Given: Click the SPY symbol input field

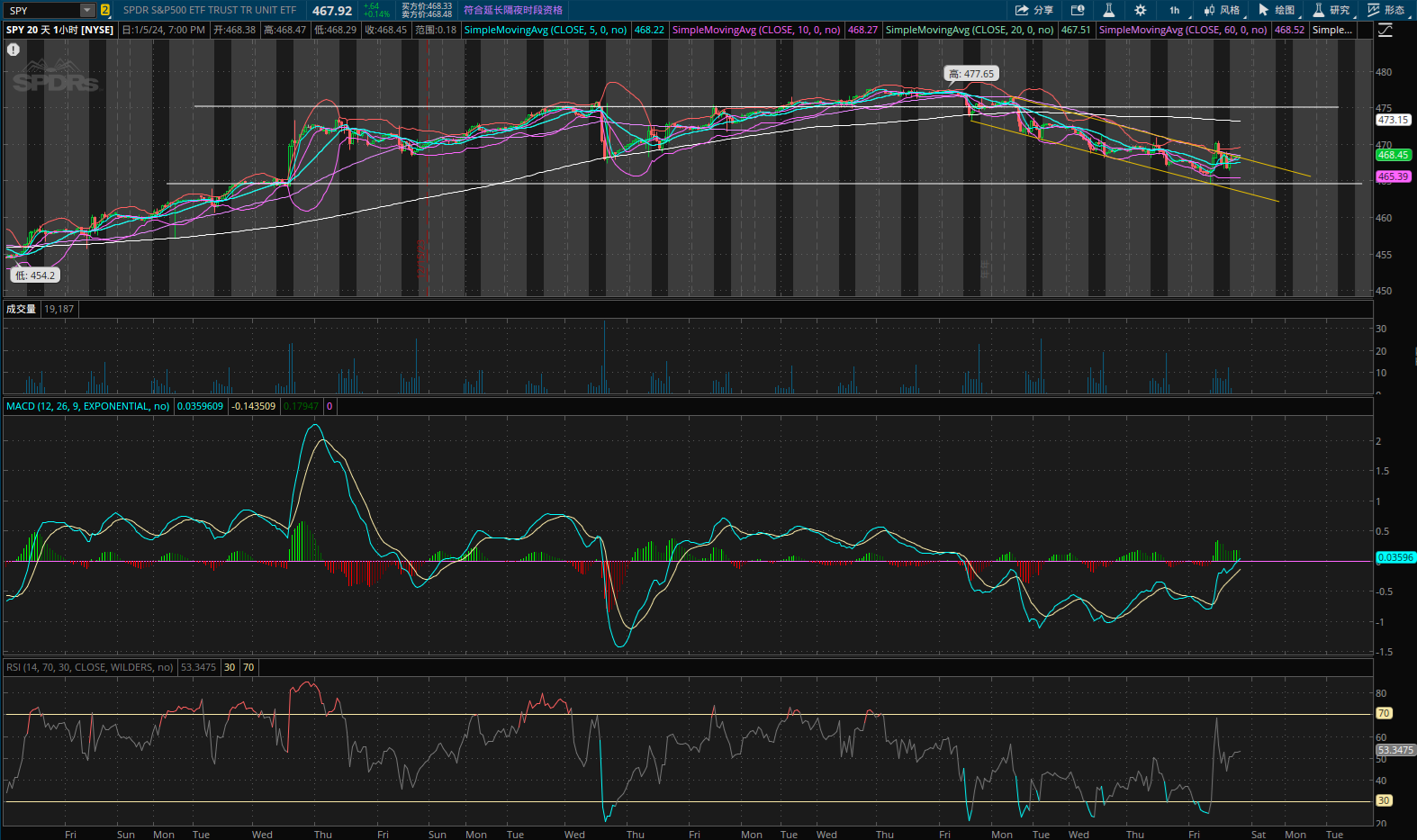Looking at the screenshot, I should (42, 10).
